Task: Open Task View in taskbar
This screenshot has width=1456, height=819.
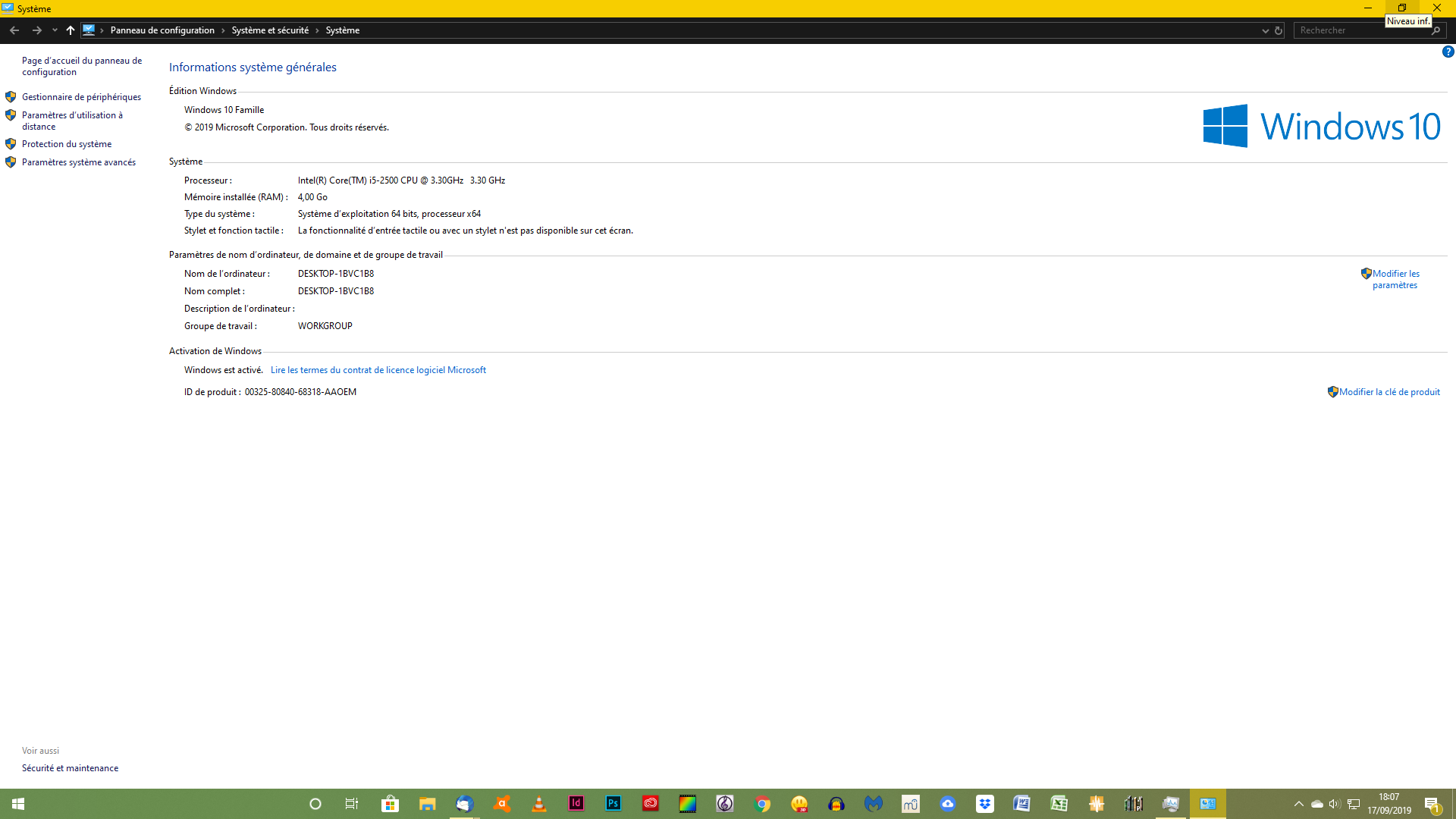Action: (352, 804)
